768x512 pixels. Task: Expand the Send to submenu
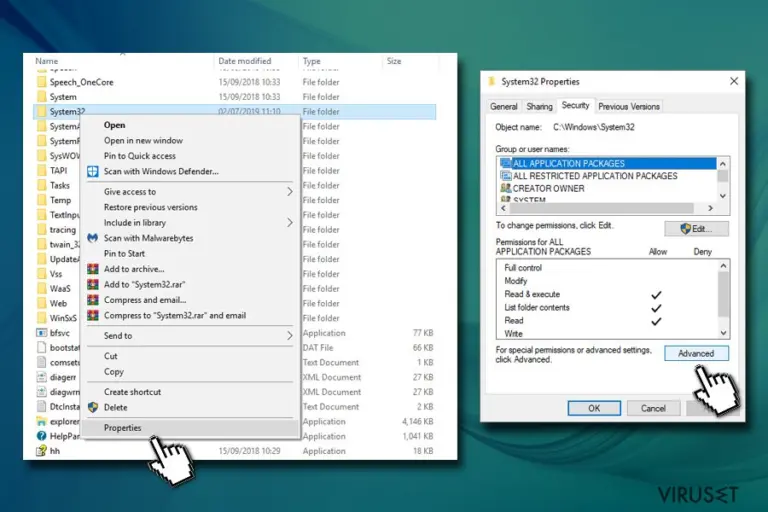(290, 336)
